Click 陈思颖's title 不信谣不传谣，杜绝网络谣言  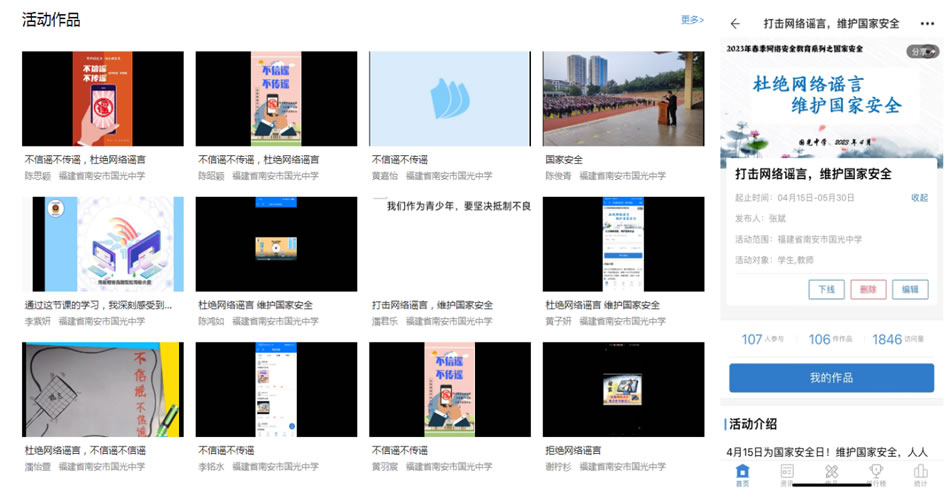[85, 160]
